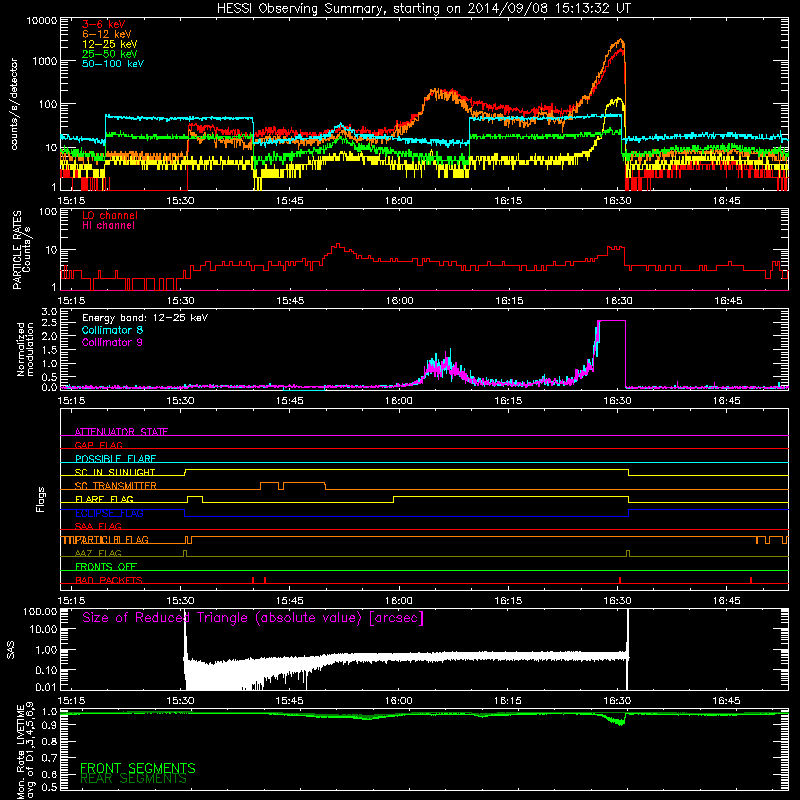Click the HESSI Observing Summary title text
This screenshot has height=800, width=800.
(x=423, y=9)
